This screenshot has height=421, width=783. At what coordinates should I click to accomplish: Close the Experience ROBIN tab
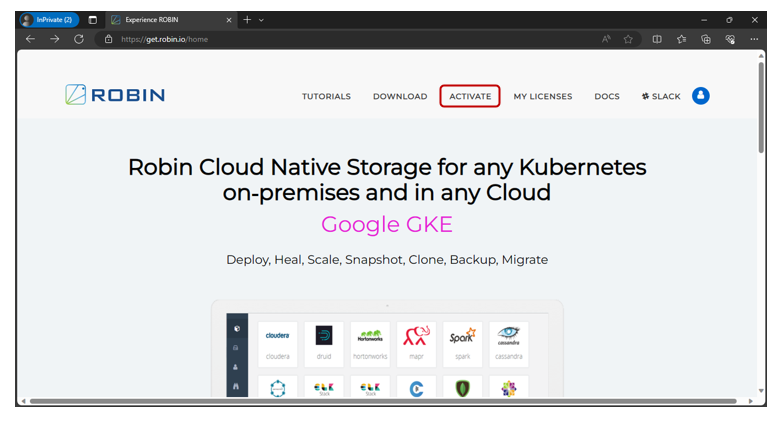229,20
